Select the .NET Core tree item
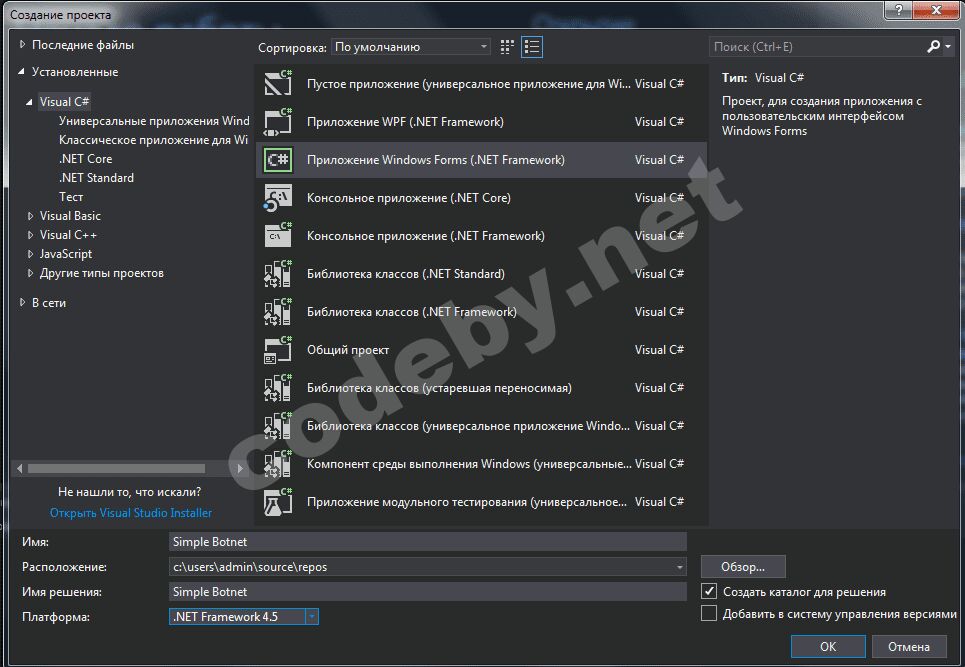This screenshot has height=667, width=965. click(86, 159)
